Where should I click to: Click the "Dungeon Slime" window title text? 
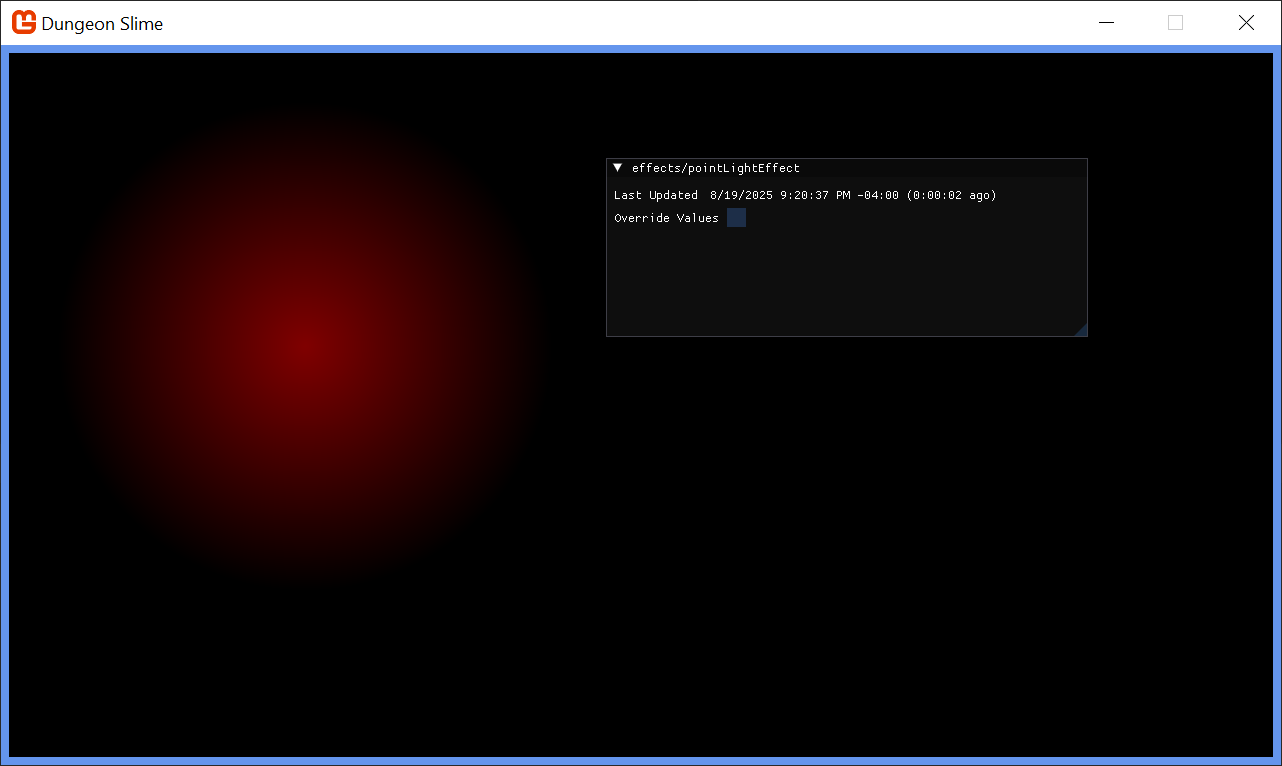(102, 23)
